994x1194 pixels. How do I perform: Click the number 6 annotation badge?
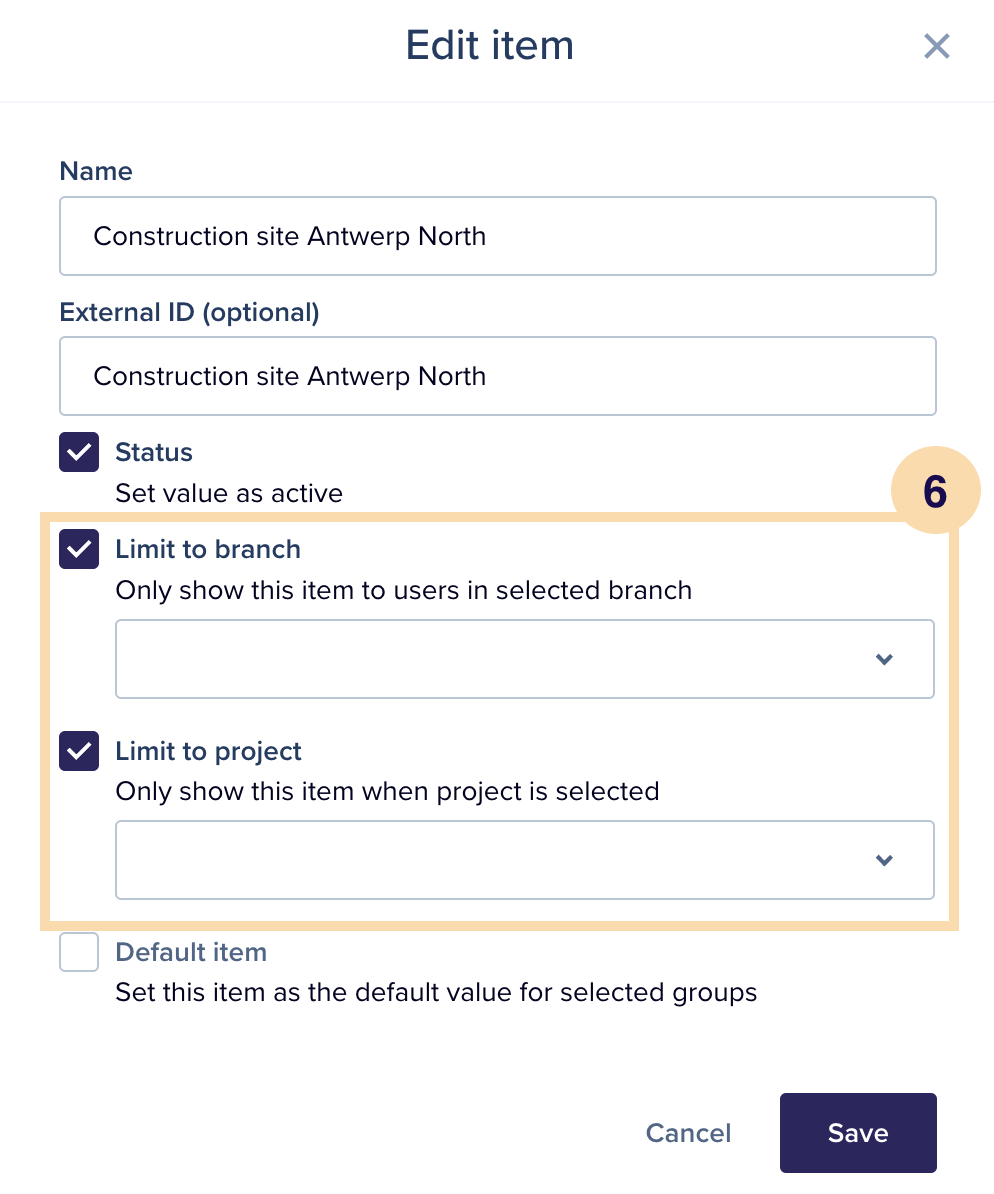click(x=935, y=490)
